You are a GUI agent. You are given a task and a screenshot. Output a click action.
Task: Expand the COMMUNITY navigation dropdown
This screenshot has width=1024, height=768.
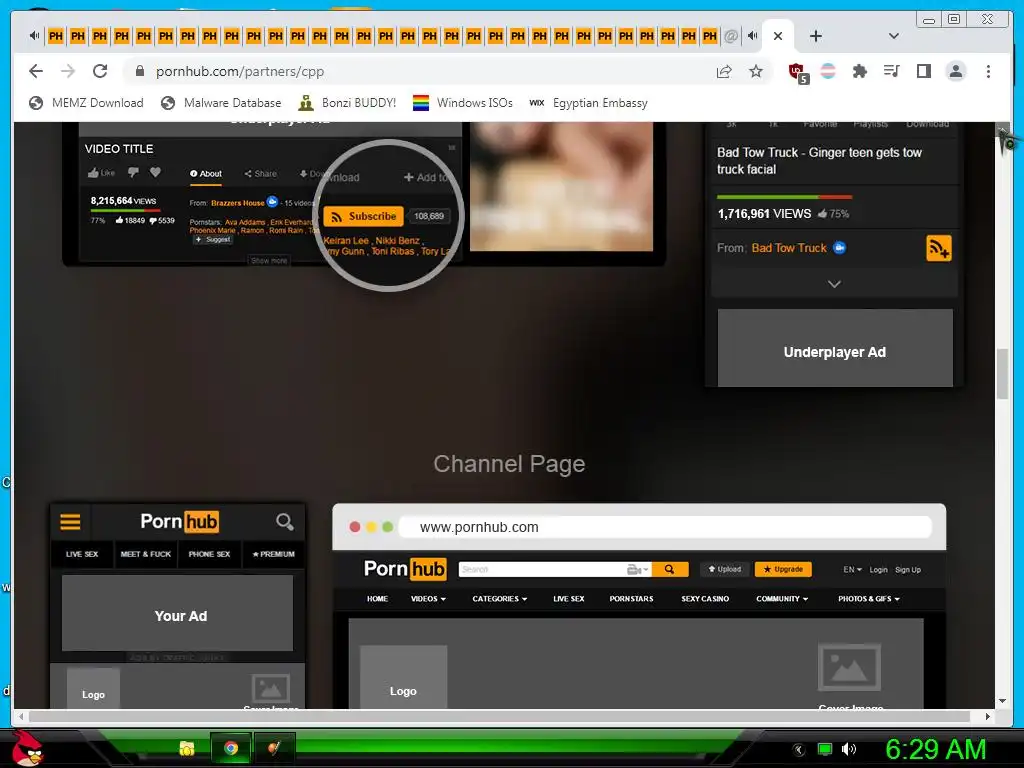[782, 599]
